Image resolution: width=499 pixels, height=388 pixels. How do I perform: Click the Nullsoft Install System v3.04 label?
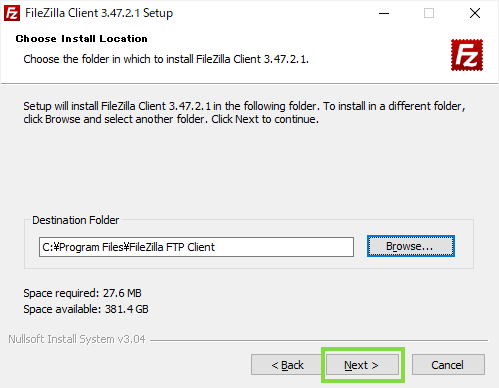point(77,339)
